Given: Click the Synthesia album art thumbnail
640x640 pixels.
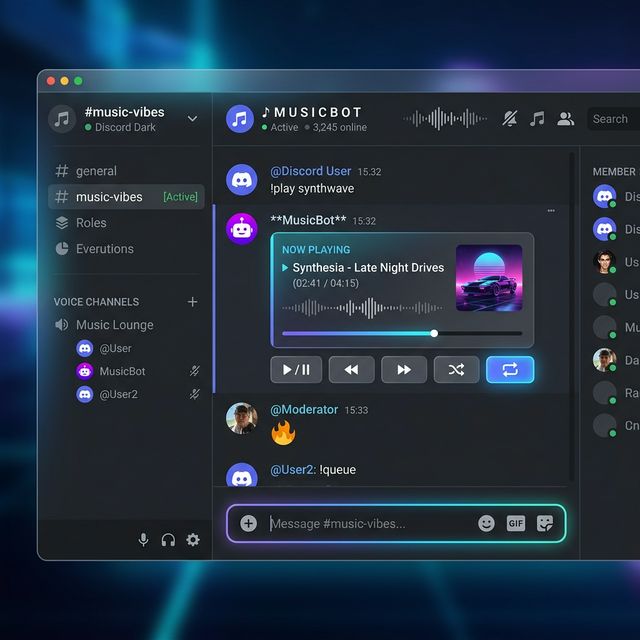Looking at the screenshot, I should 489,278.
